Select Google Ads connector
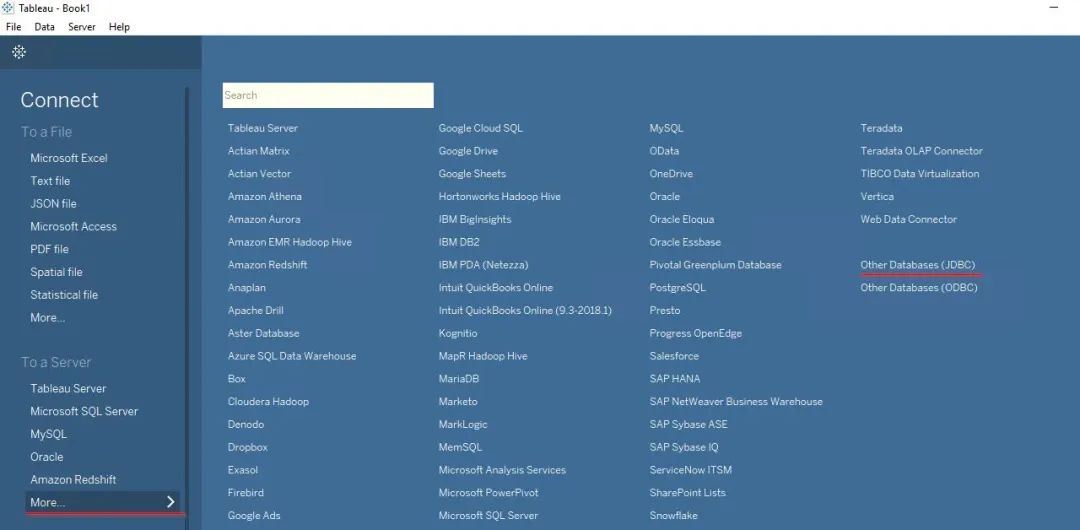This screenshot has width=1080, height=530. 254,516
